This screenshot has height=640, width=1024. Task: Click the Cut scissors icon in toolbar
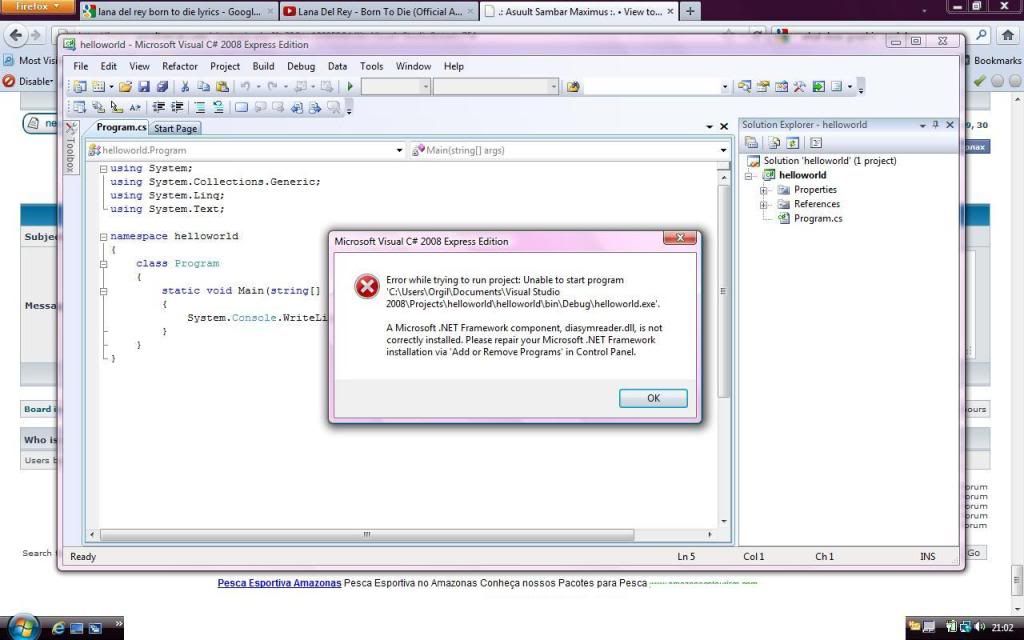point(185,87)
